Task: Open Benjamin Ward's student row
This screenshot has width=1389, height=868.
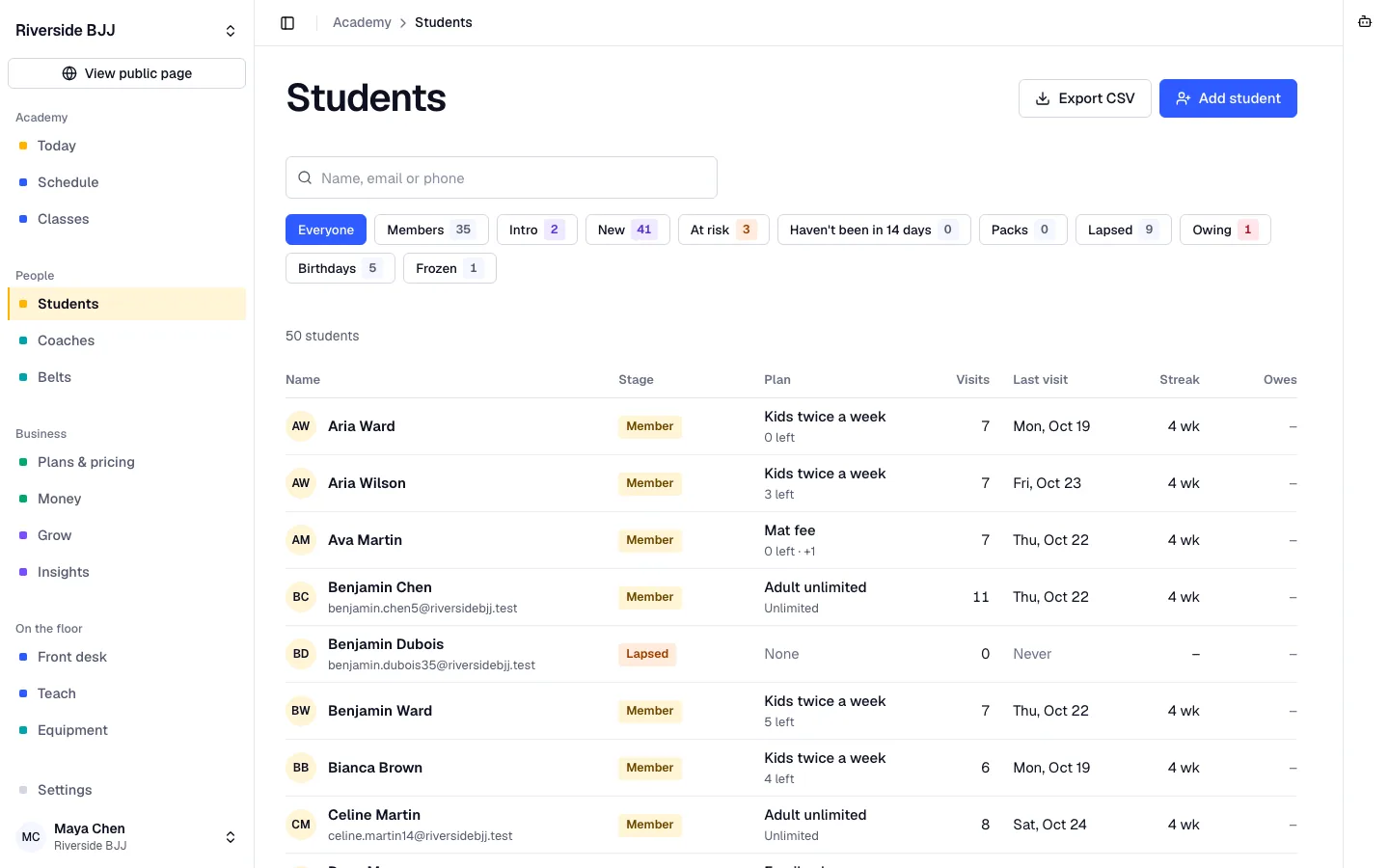Action: point(791,711)
